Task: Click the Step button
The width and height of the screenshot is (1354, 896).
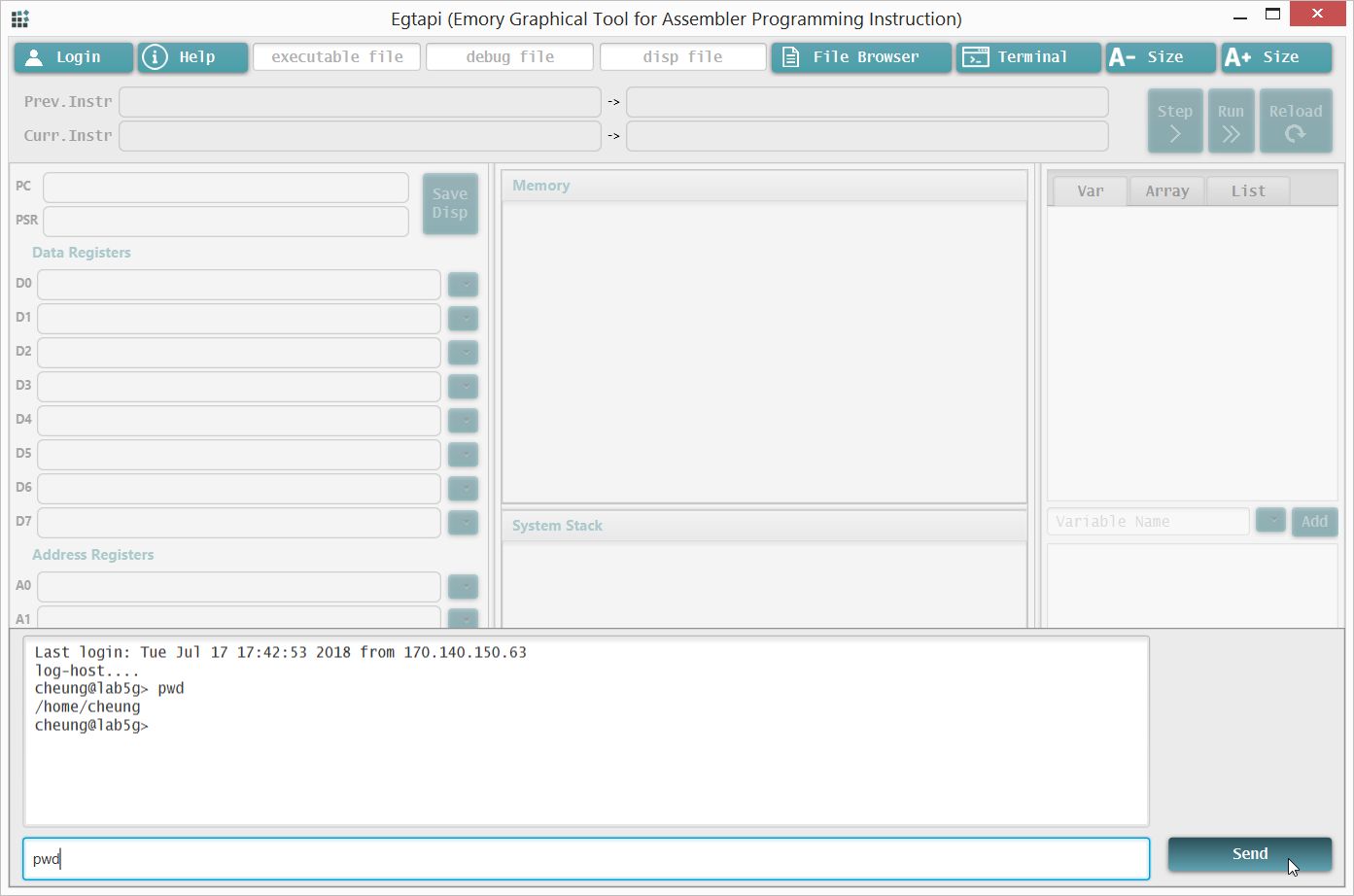Action: pyautogui.click(x=1174, y=121)
